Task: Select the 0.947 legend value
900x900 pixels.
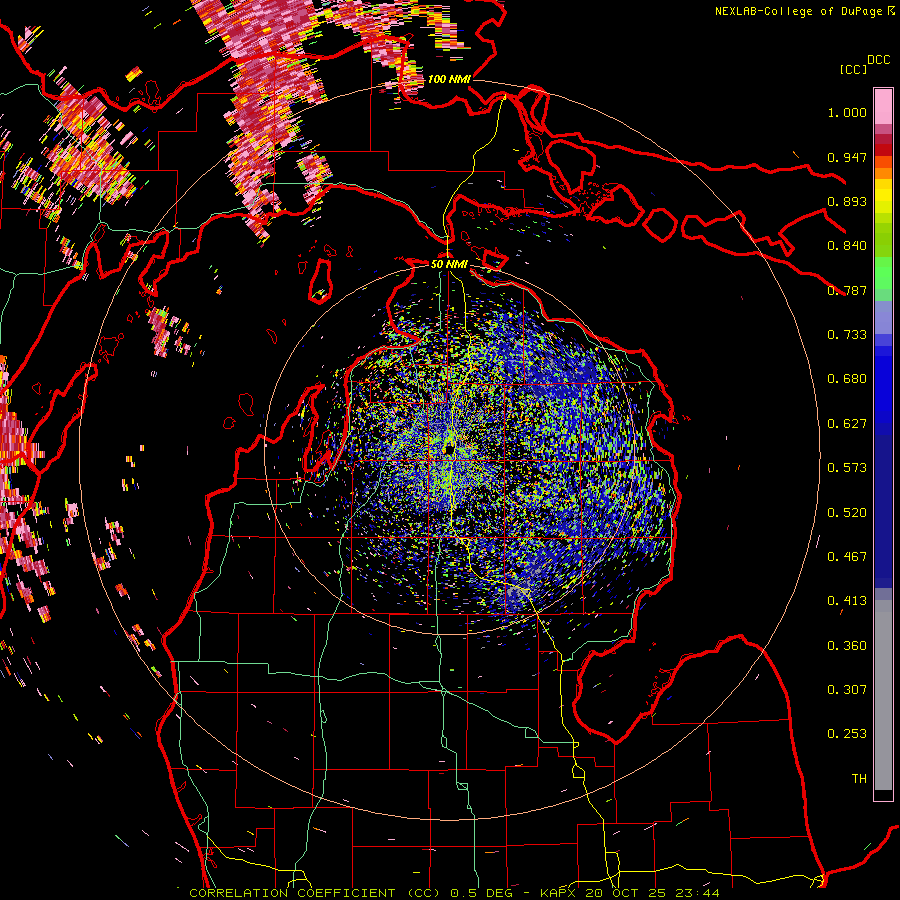Action: click(847, 157)
